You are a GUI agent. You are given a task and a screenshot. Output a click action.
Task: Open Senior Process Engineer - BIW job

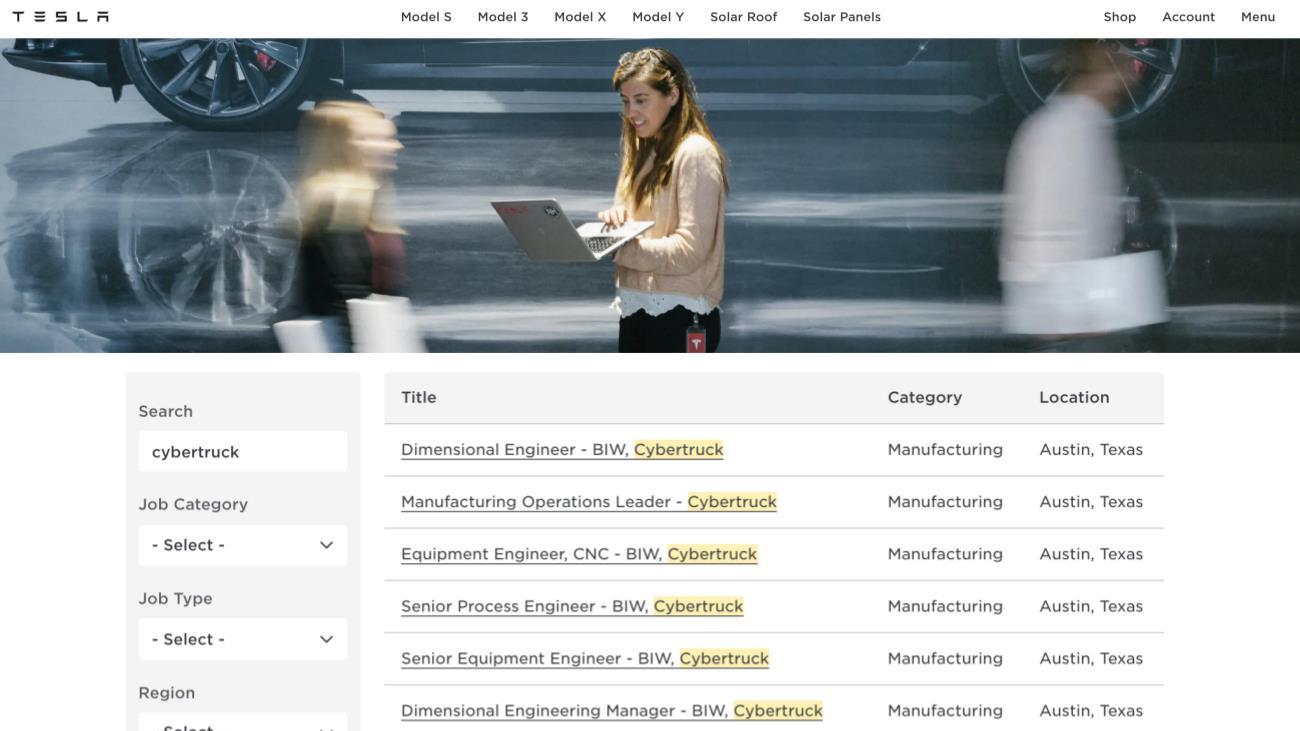(572, 606)
